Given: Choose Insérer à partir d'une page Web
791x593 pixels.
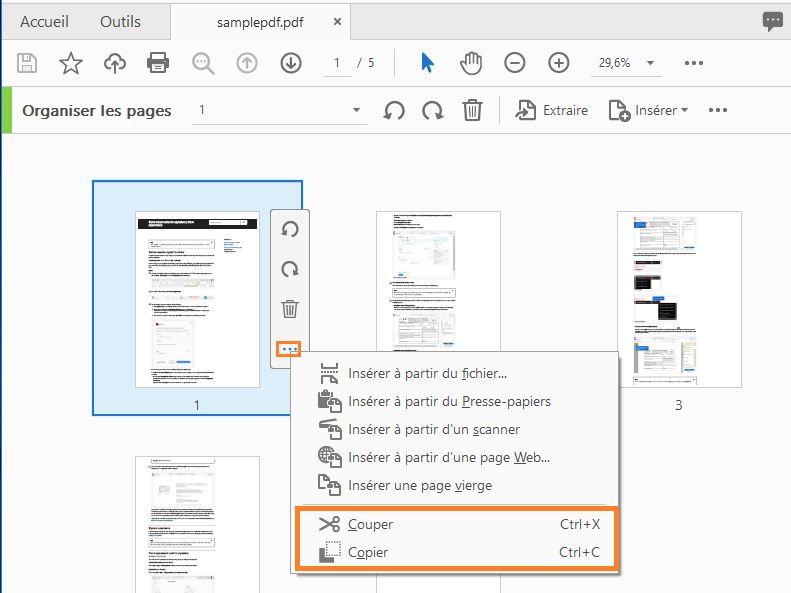Looking at the screenshot, I should [x=455, y=457].
